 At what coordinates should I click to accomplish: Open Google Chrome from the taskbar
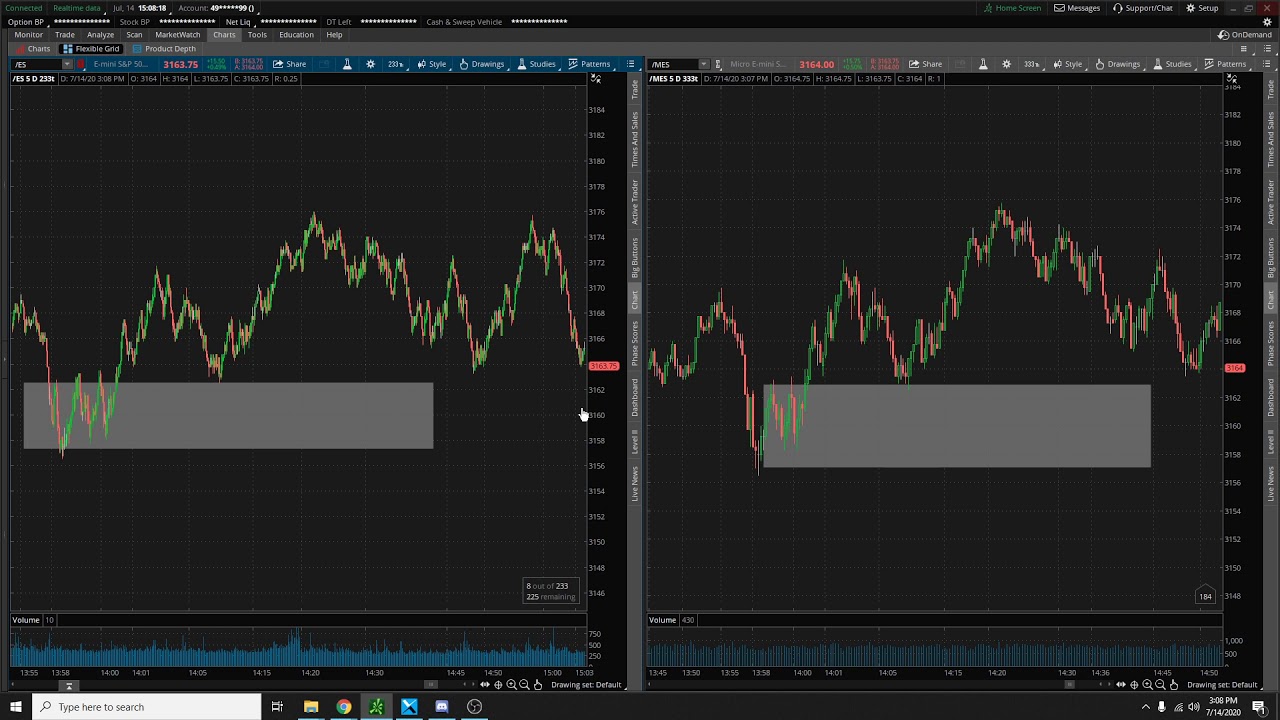click(344, 707)
